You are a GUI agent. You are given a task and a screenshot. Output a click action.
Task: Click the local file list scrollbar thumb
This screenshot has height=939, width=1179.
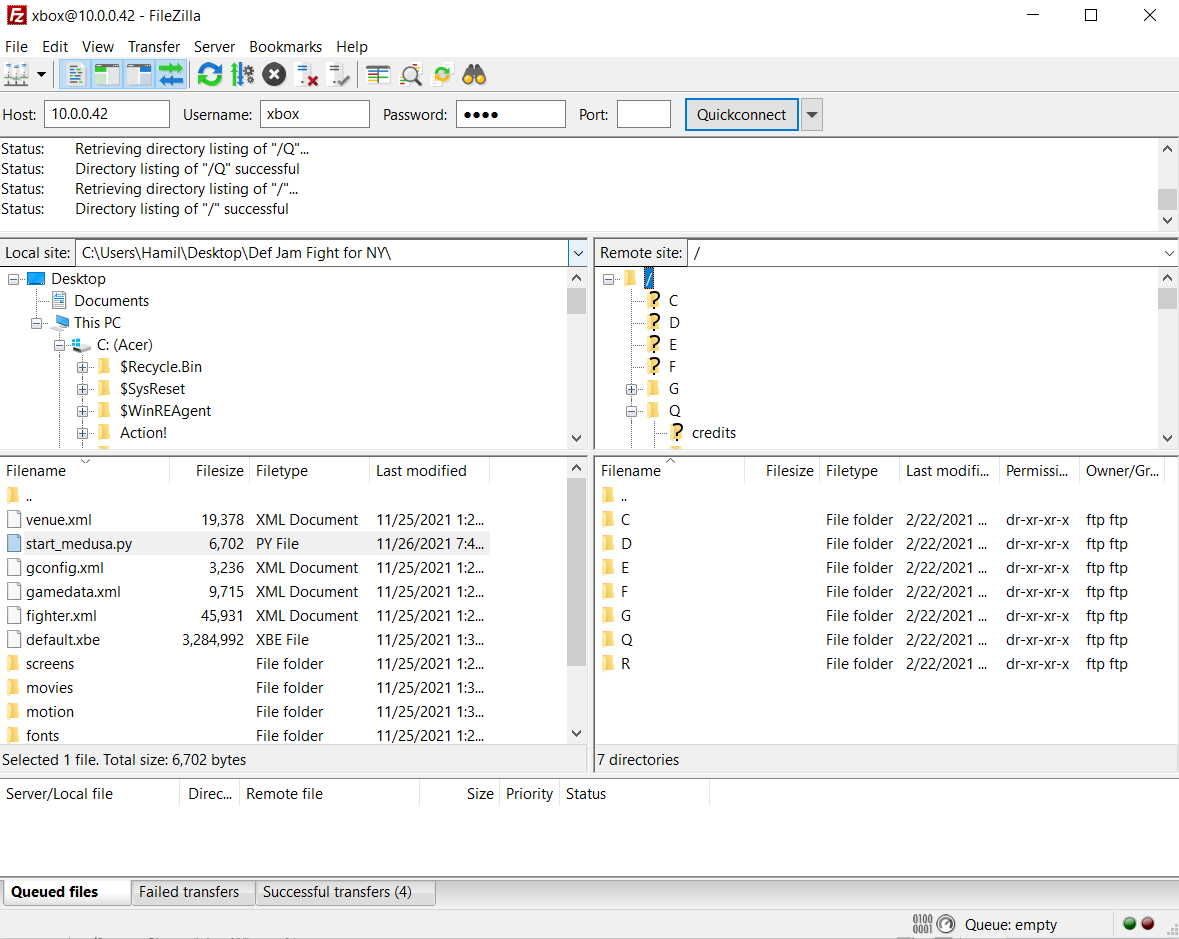(x=576, y=571)
